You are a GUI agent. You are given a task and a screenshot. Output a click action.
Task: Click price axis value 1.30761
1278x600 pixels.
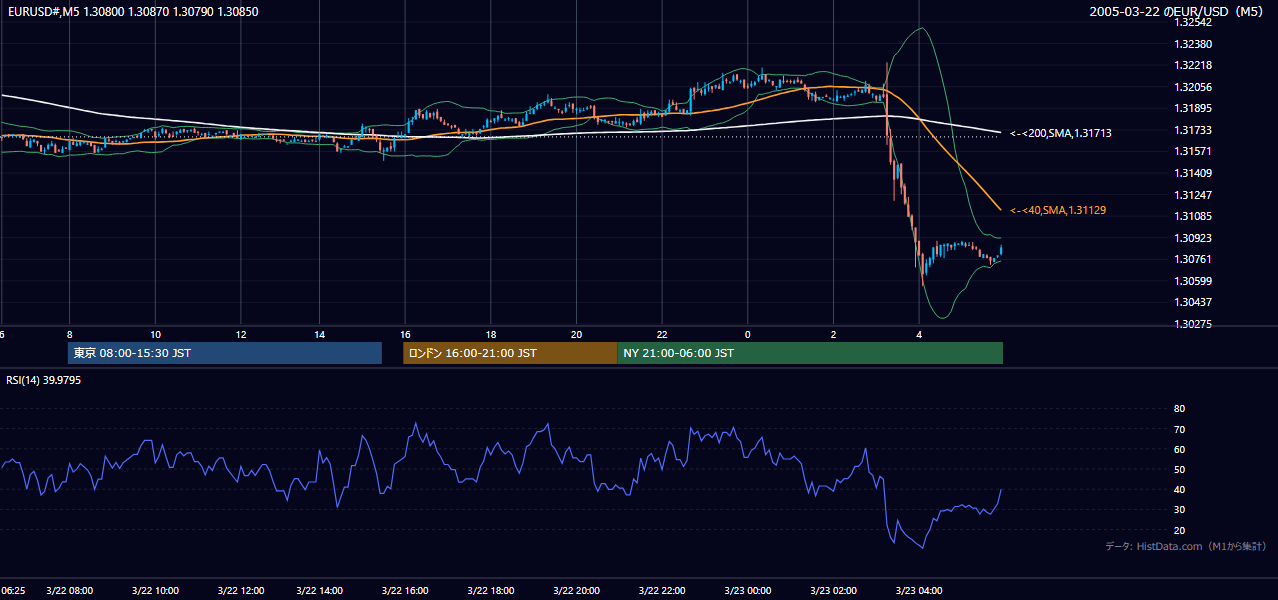(1193, 259)
